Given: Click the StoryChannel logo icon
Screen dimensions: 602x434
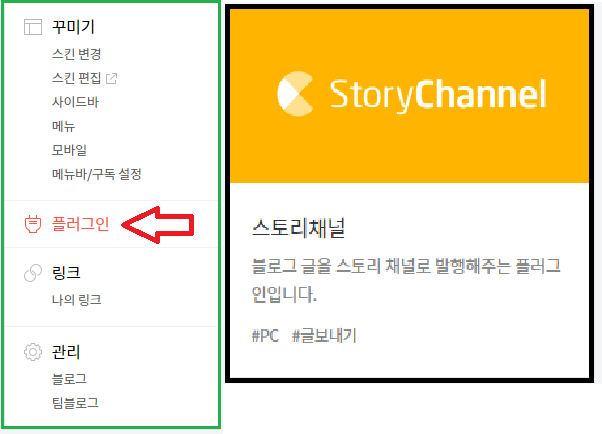Looking at the screenshot, I should (x=295, y=94).
